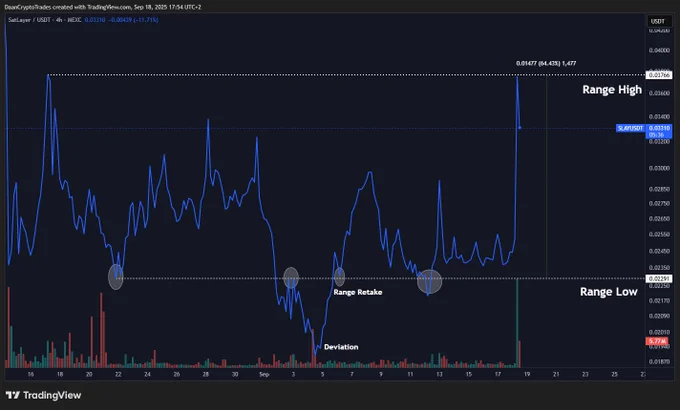
Task: Click the 0.02291 range low price label
Action: pos(659,279)
